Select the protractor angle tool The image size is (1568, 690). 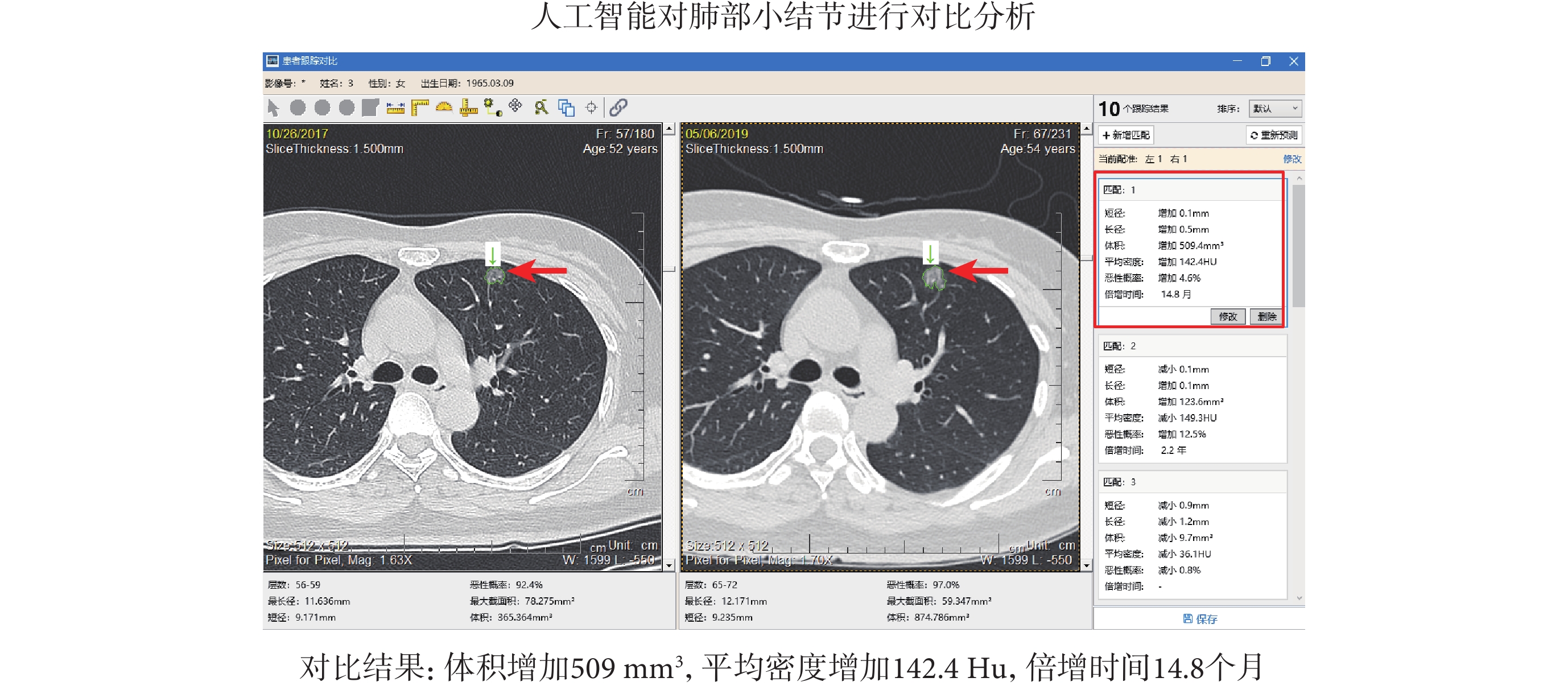point(444,108)
